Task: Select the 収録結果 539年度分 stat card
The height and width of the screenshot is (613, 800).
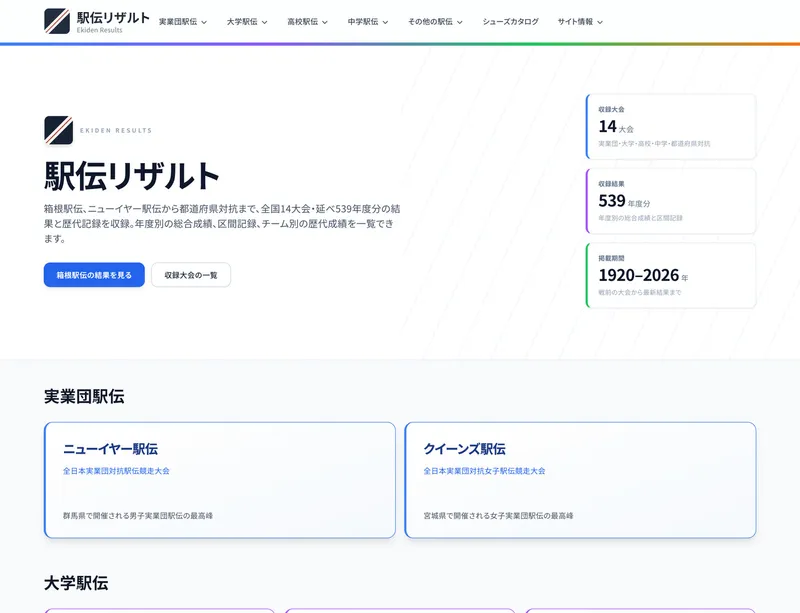Action: [x=671, y=201]
